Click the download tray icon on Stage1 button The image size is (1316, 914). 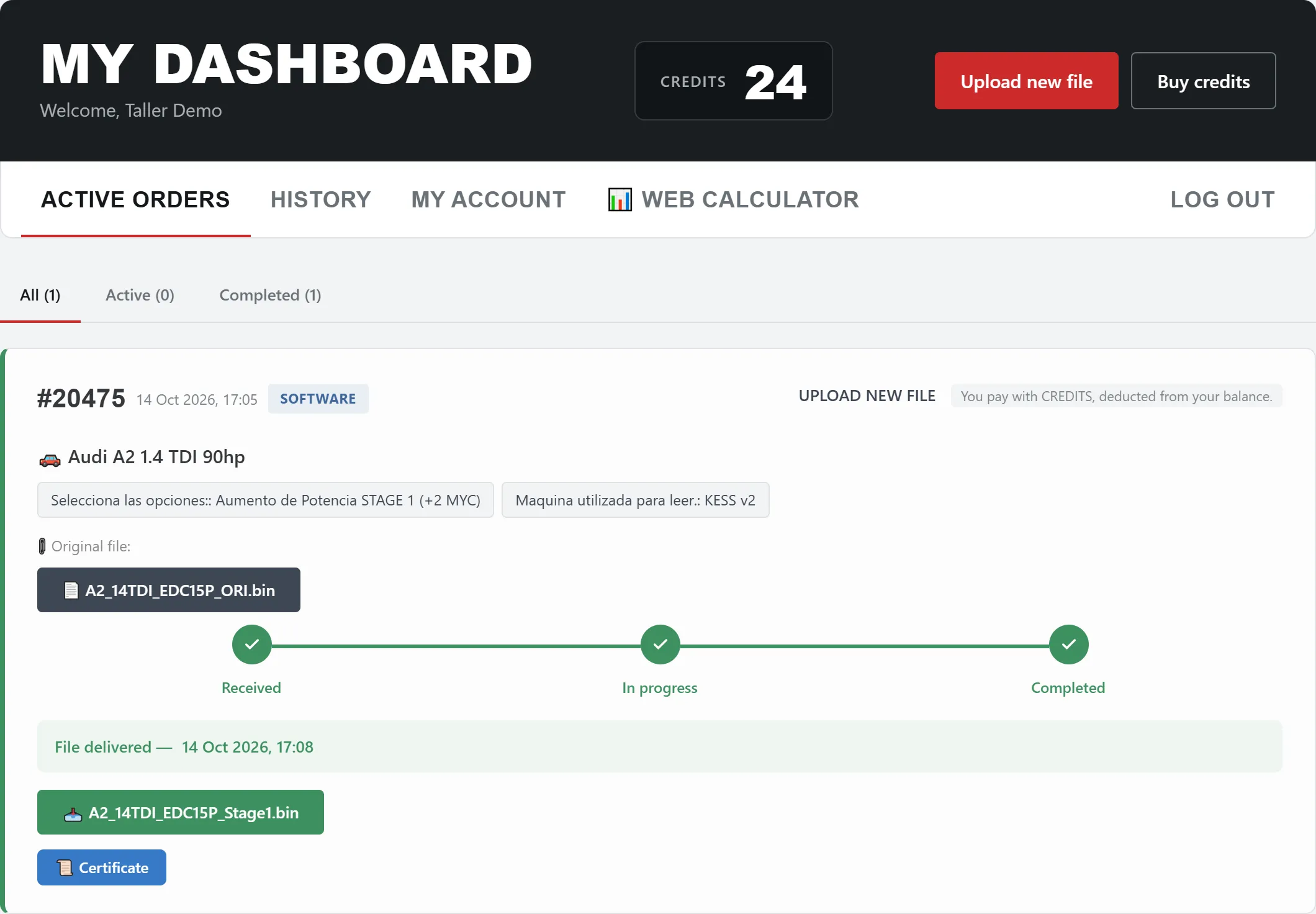(x=73, y=813)
